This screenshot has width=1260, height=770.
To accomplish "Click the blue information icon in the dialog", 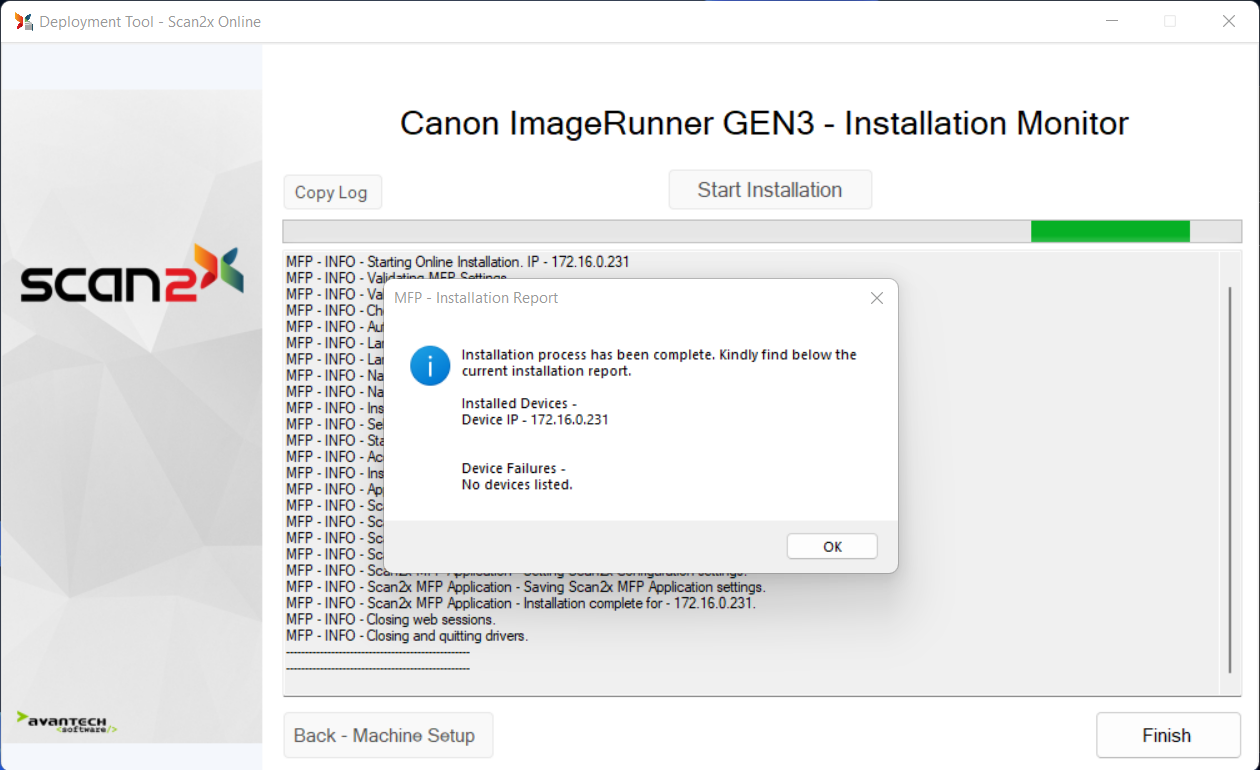I will 430,365.
